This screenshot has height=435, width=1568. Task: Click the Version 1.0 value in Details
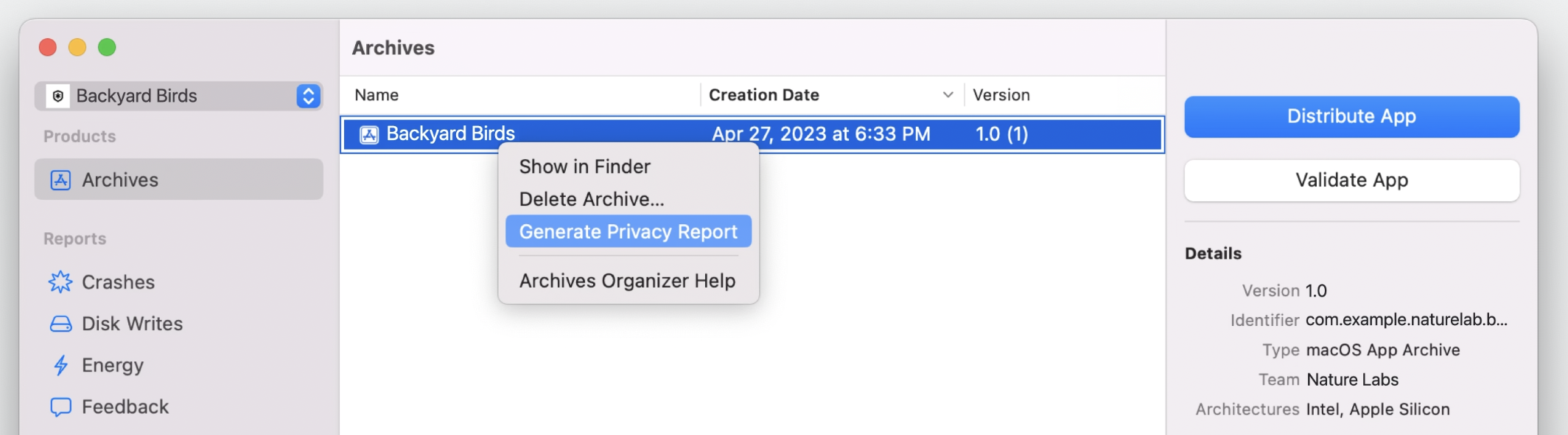(x=1316, y=291)
